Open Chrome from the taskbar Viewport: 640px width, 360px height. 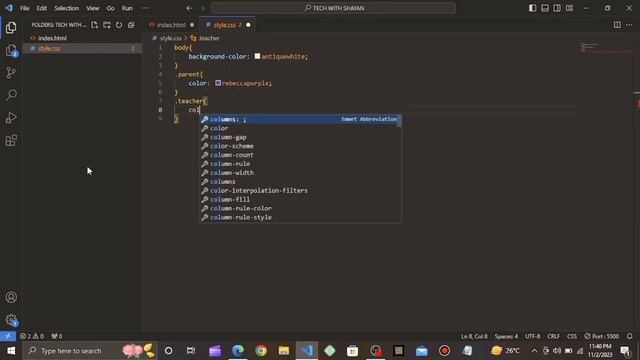tap(261, 351)
